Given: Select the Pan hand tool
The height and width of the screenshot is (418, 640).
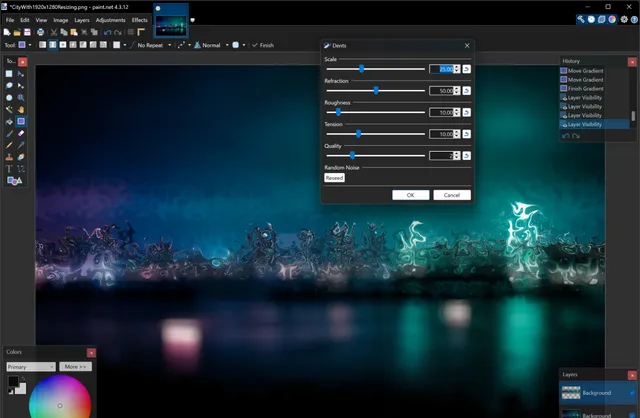Looking at the screenshot, I should 21,109.
